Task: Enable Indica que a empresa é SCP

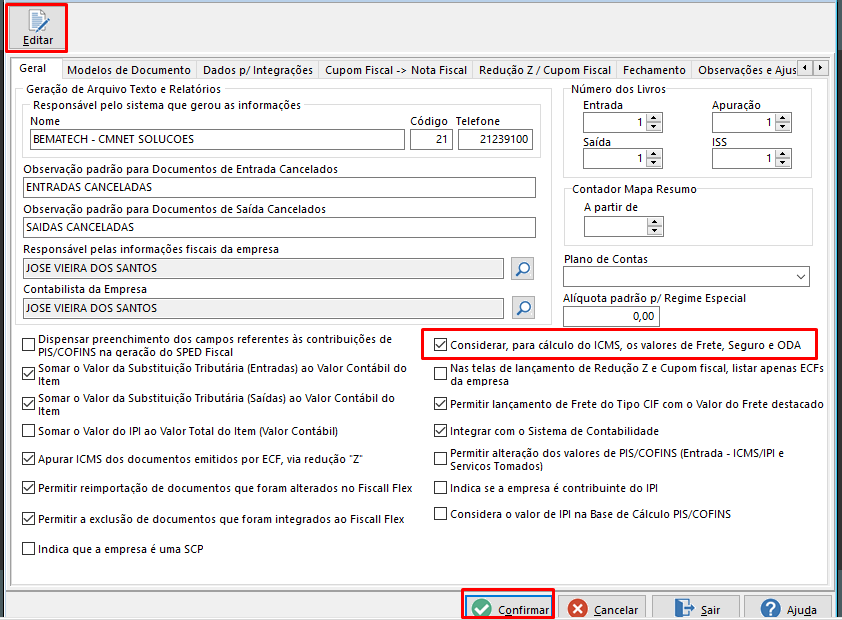Action: click(28, 549)
